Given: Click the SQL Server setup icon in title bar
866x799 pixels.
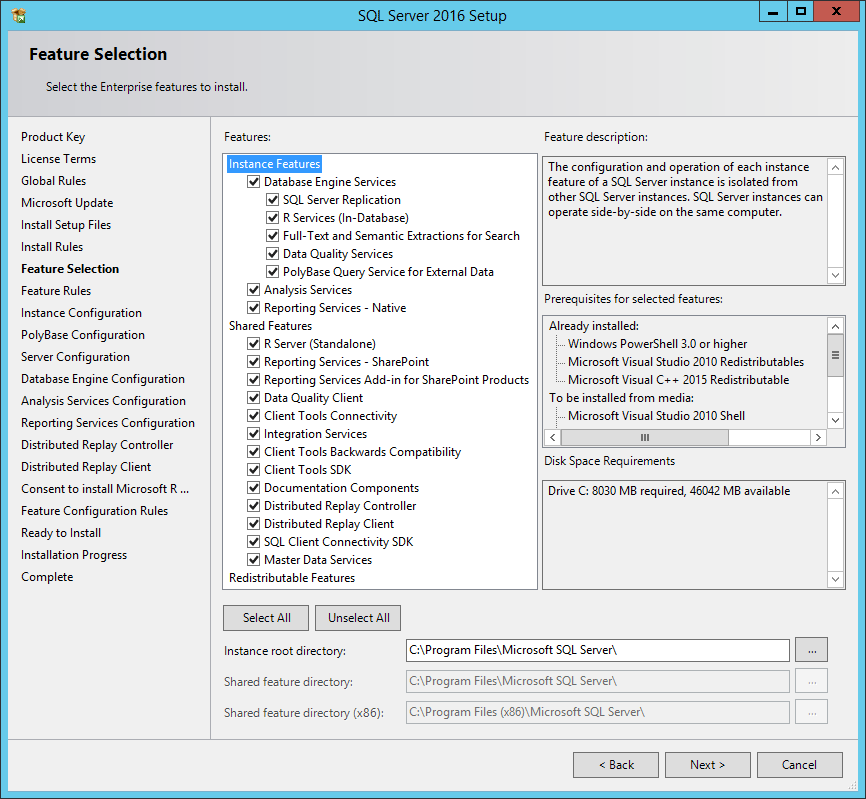Looking at the screenshot, I should 19,15.
